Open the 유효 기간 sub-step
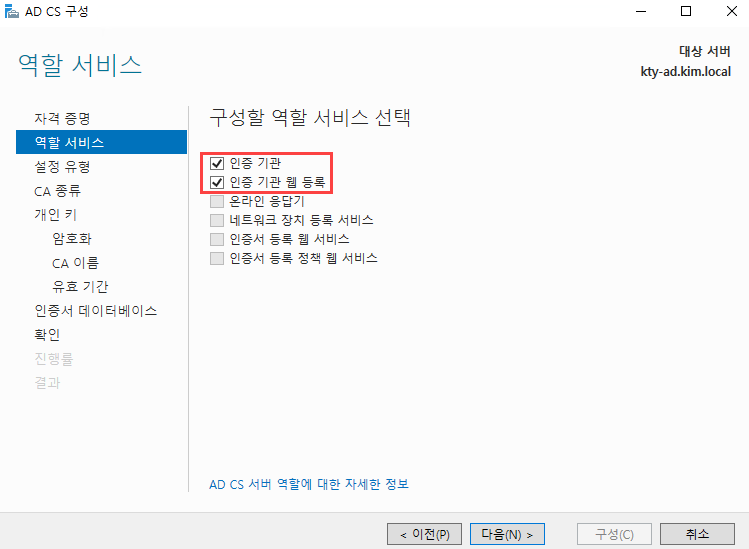 click(x=80, y=286)
